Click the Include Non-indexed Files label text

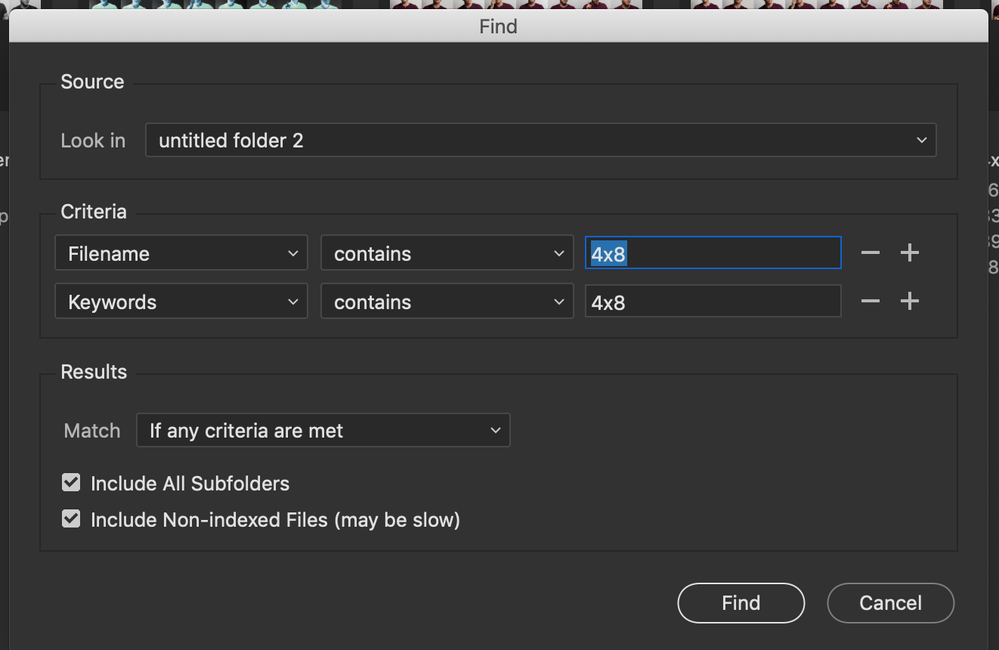point(275,520)
